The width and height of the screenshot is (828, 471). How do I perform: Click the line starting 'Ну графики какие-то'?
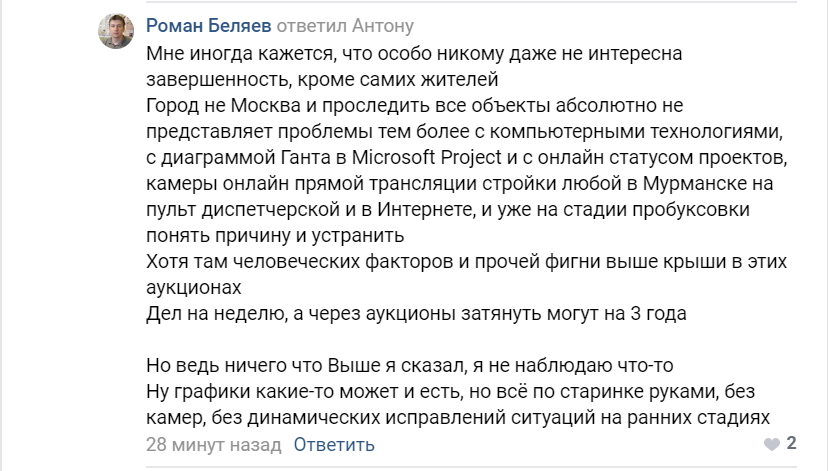pos(450,391)
